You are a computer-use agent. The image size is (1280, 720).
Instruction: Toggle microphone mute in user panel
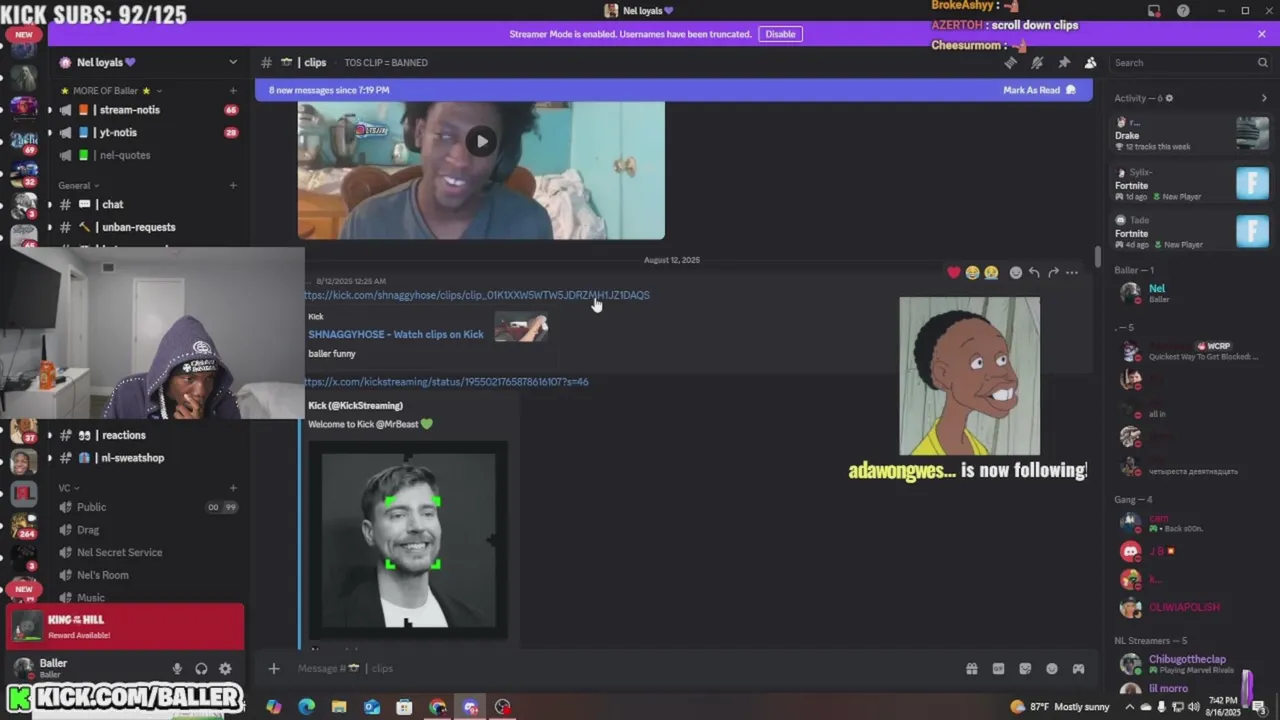[177, 669]
